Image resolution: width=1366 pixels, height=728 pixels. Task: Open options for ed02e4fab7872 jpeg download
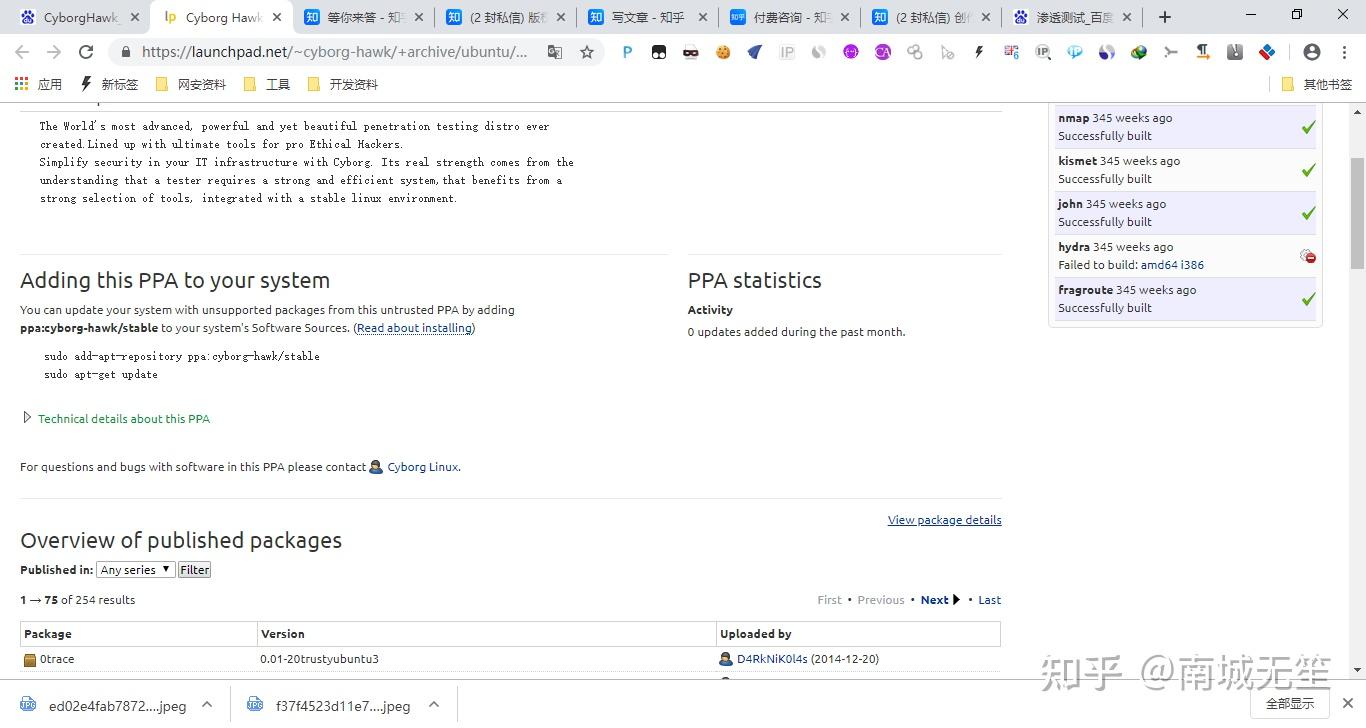[x=207, y=705]
